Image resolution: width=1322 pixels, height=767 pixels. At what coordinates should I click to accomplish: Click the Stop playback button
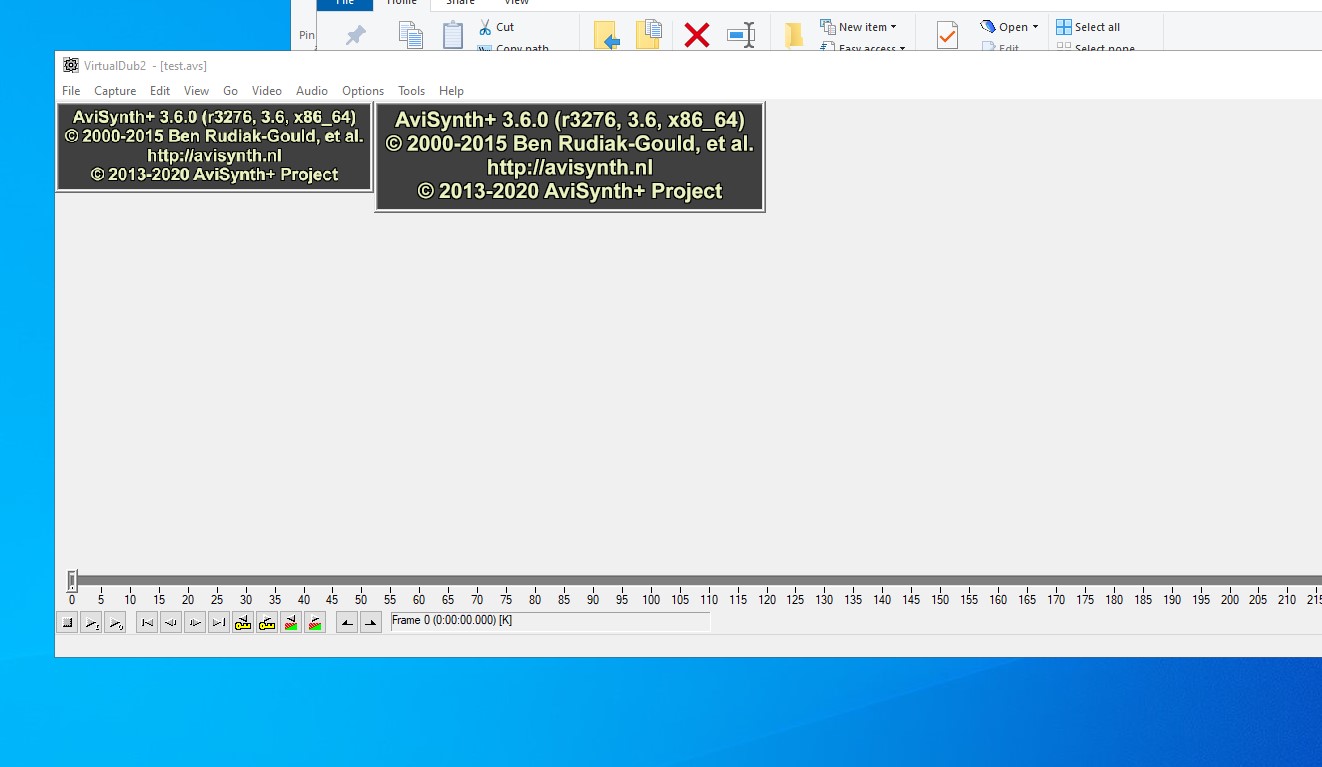(67, 623)
